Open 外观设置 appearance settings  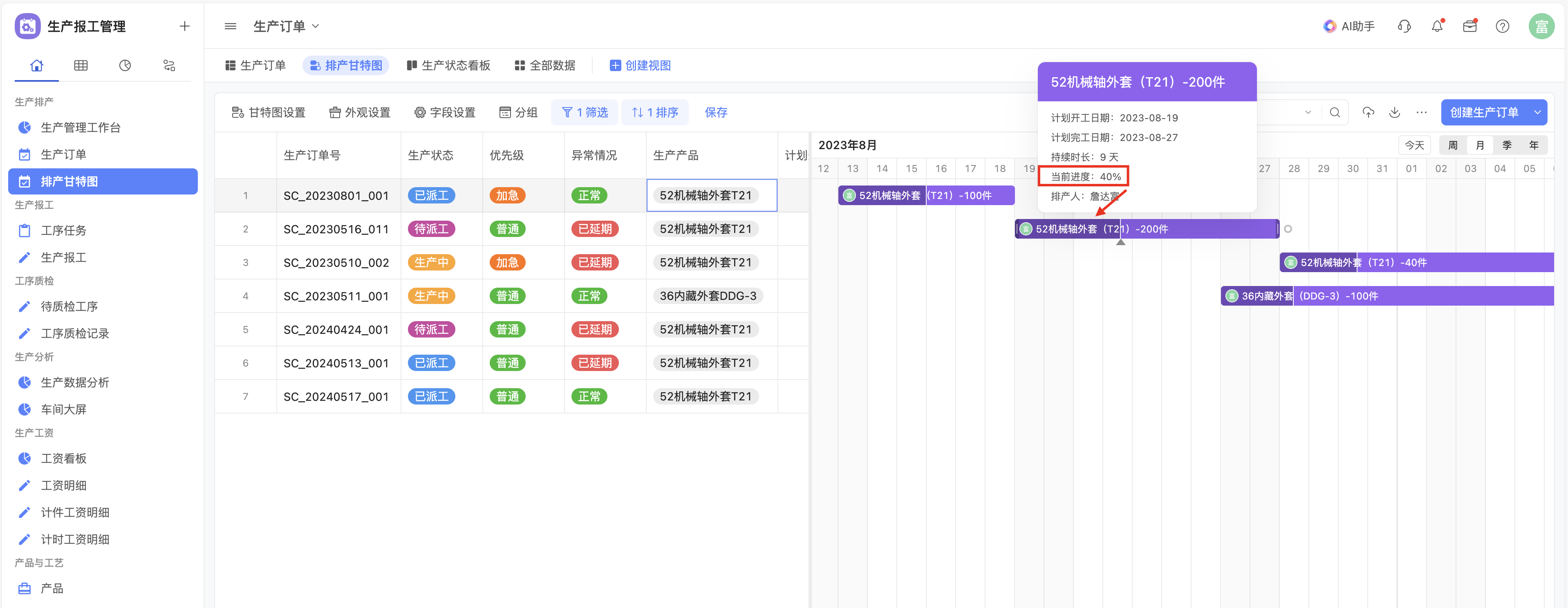(360, 113)
